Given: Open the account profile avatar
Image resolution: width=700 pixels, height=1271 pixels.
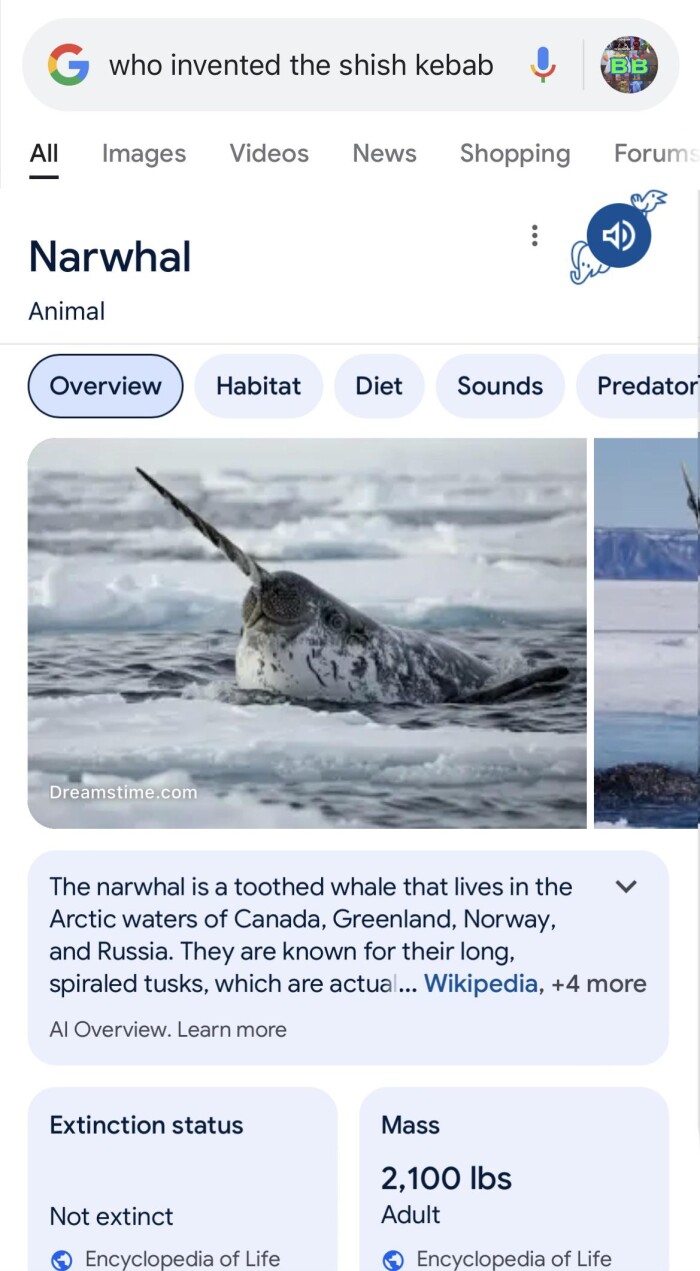Looking at the screenshot, I should pos(629,66).
